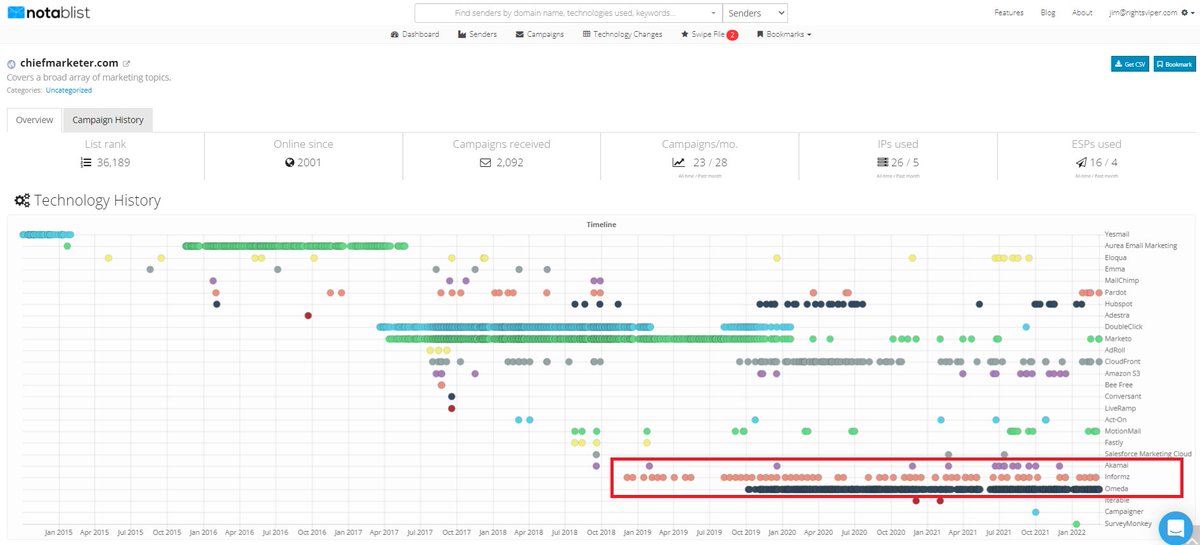This screenshot has width=1200, height=545.
Task: Open Technology Changes page
Action: pyautogui.click(x=622, y=34)
